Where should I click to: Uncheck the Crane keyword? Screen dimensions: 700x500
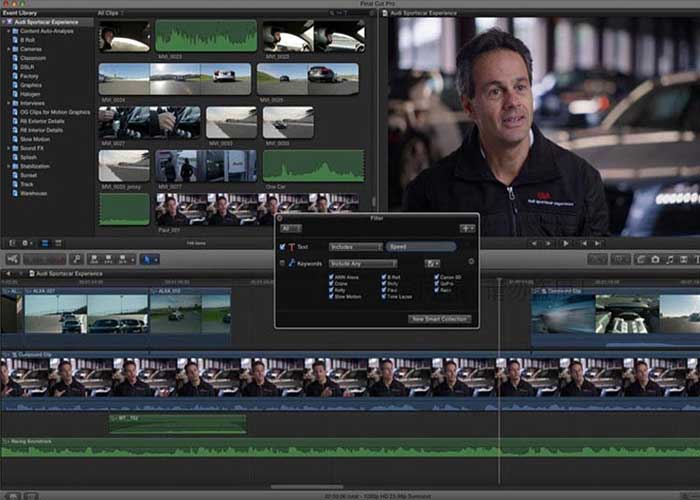point(331,283)
